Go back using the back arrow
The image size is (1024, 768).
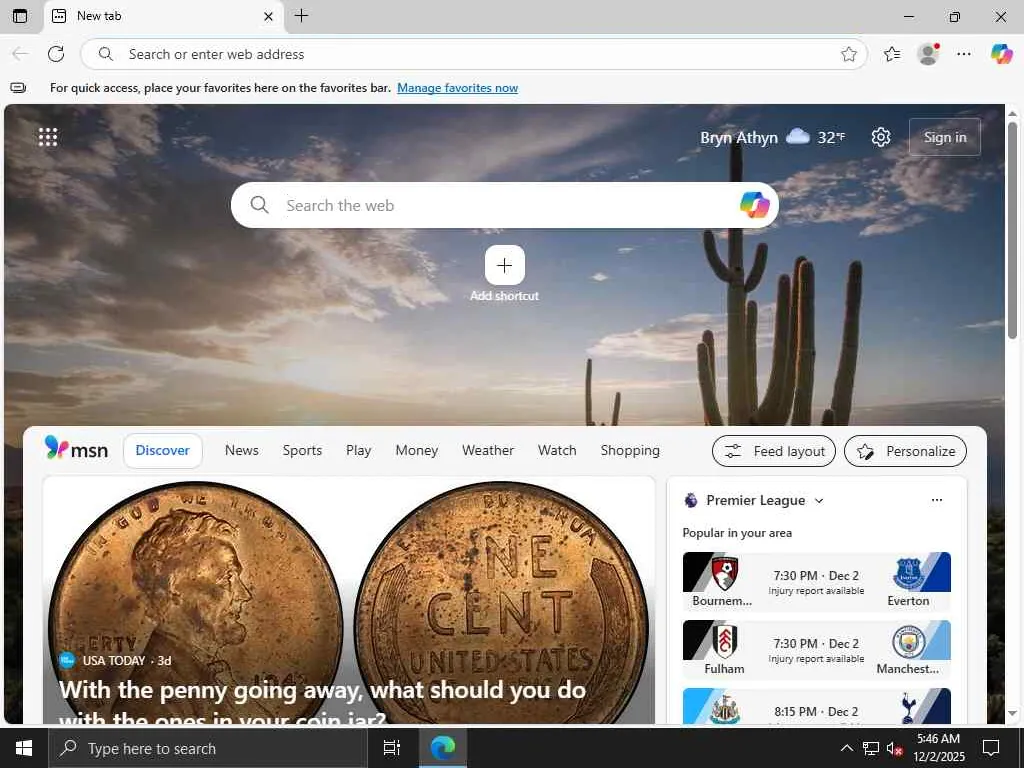point(20,54)
